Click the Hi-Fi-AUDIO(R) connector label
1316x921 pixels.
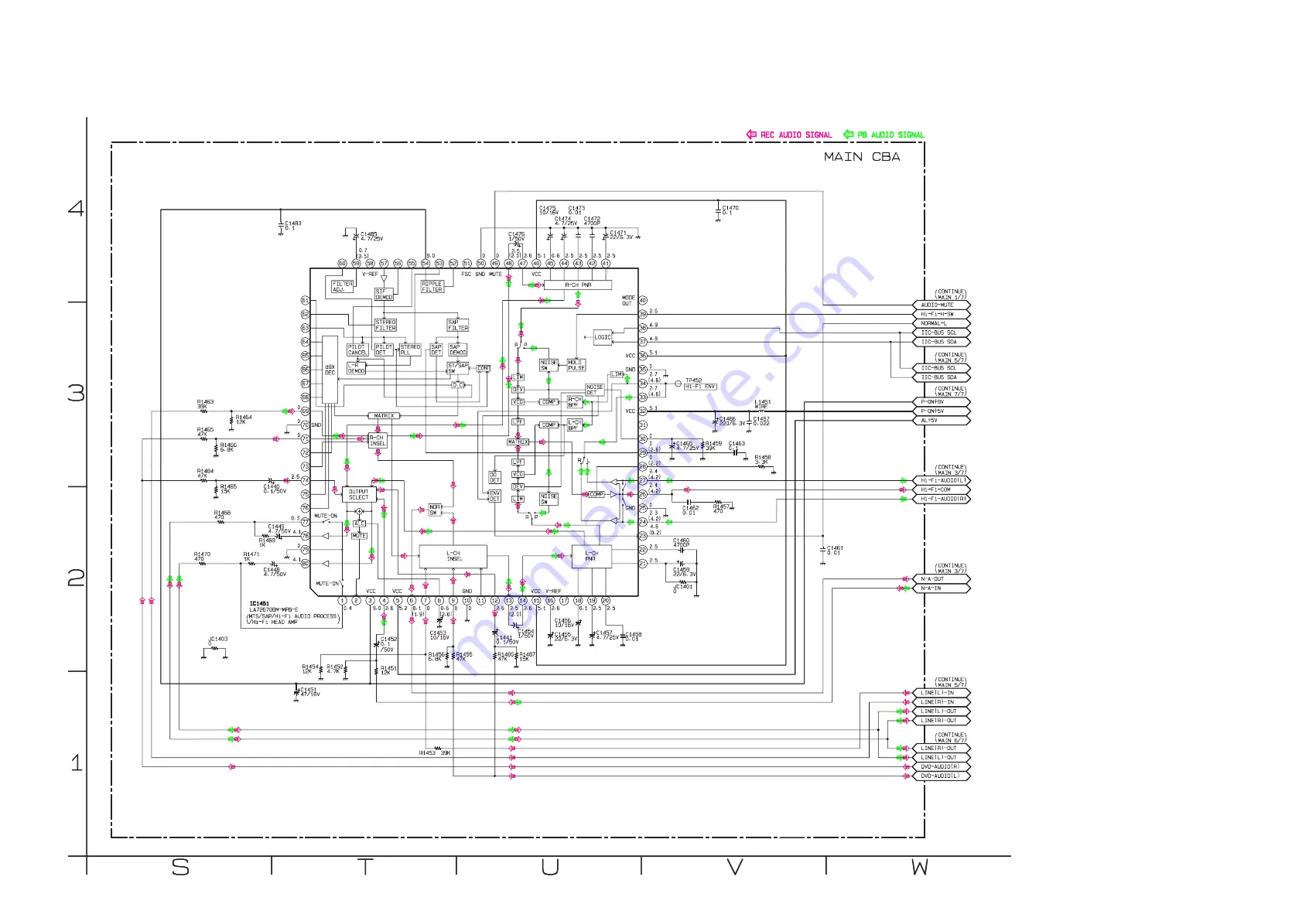coord(941,500)
